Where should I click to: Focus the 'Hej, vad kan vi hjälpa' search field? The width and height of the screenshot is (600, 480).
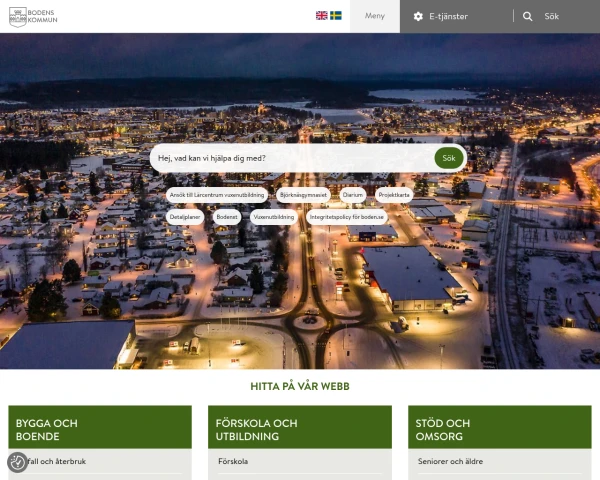click(290, 158)
